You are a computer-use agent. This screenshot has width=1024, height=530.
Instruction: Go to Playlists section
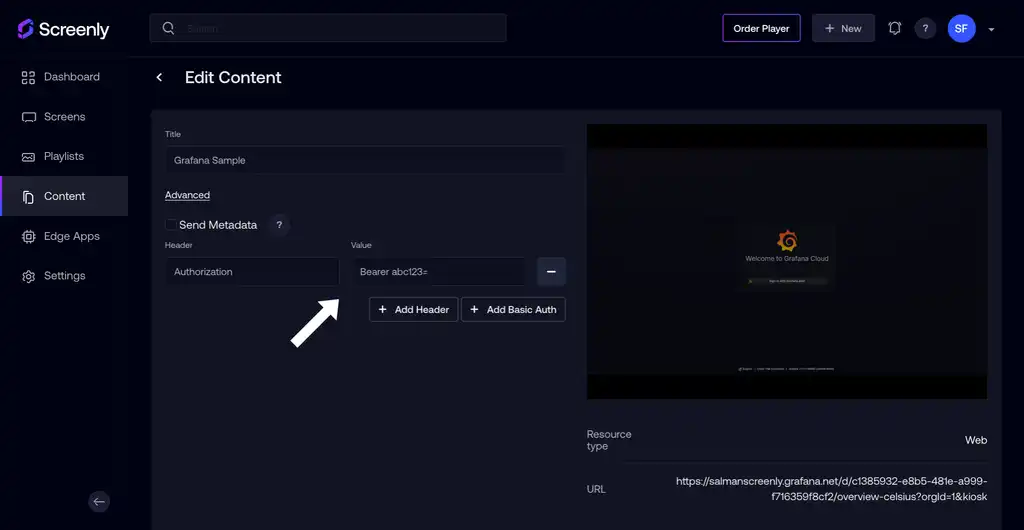coord(64,157)
